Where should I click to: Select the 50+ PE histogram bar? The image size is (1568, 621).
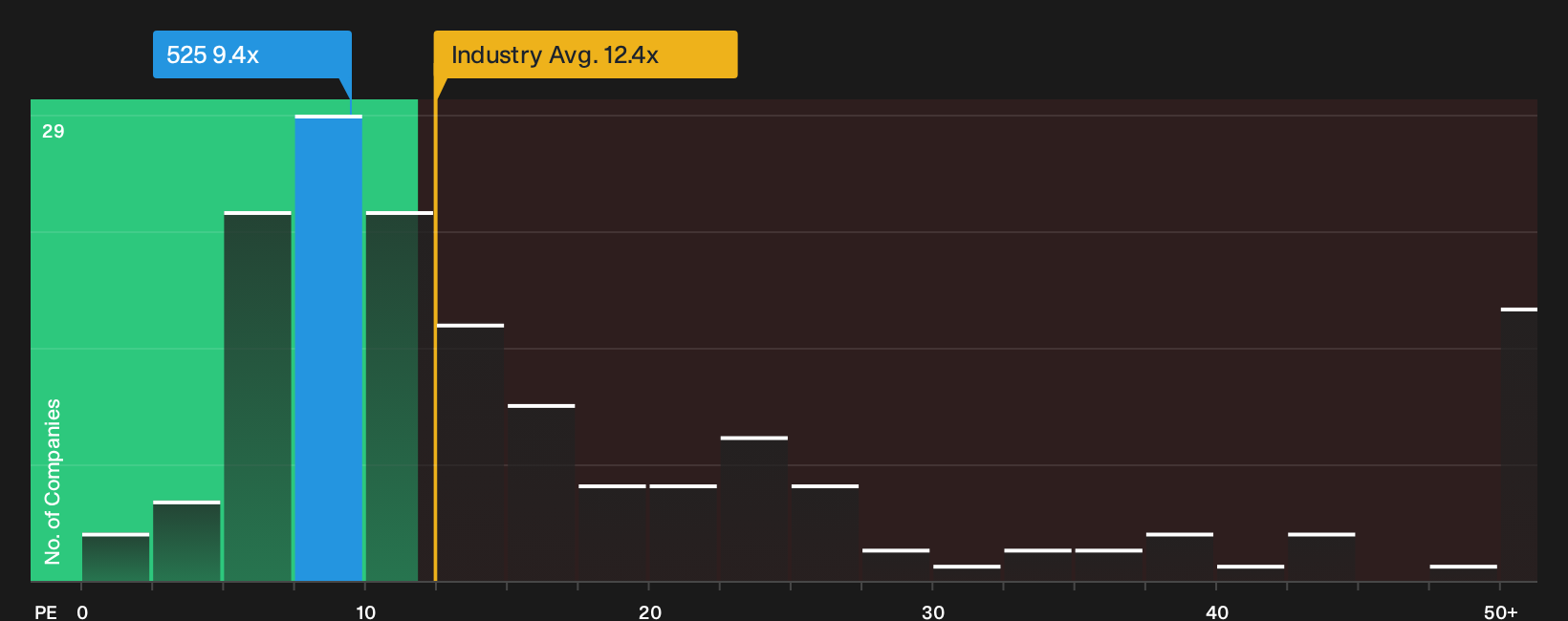coord(1519,445)
